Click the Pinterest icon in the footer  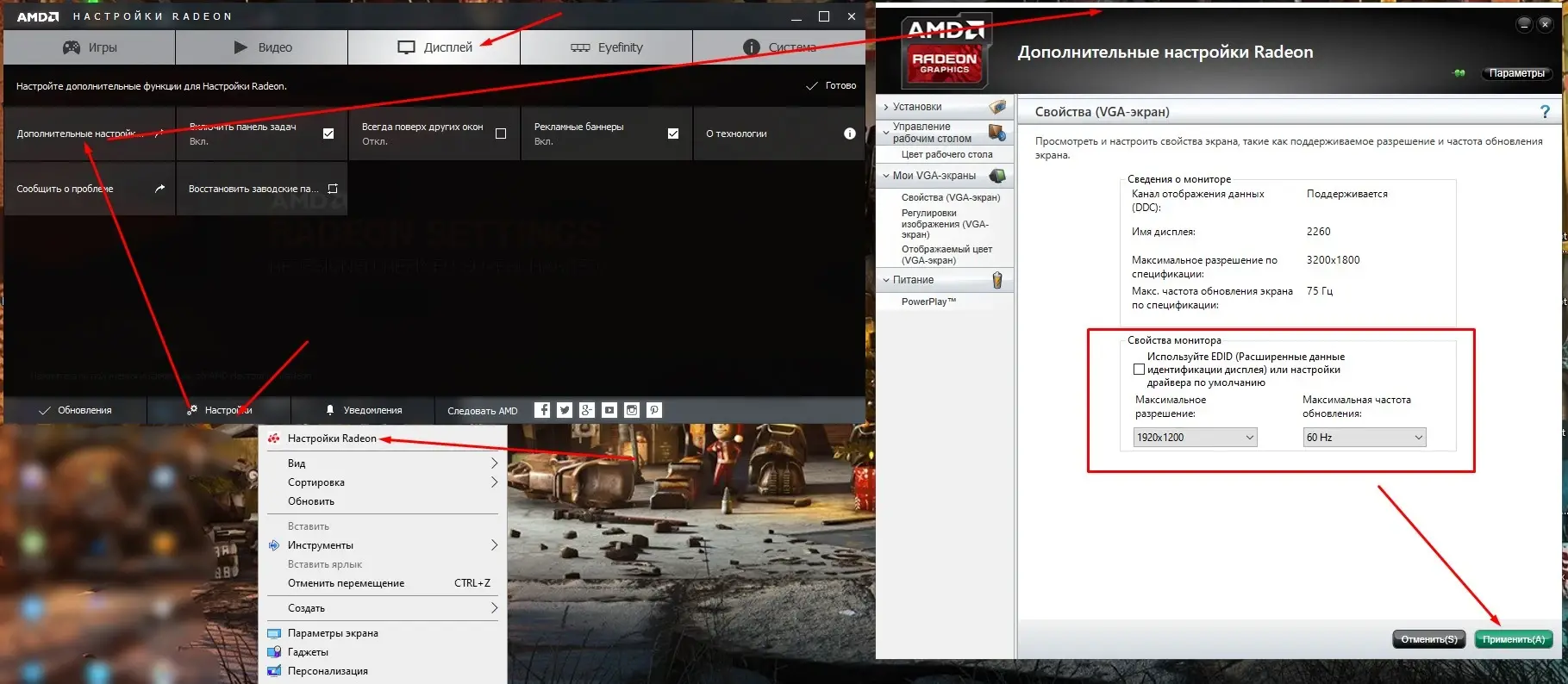tap(654, 410)
